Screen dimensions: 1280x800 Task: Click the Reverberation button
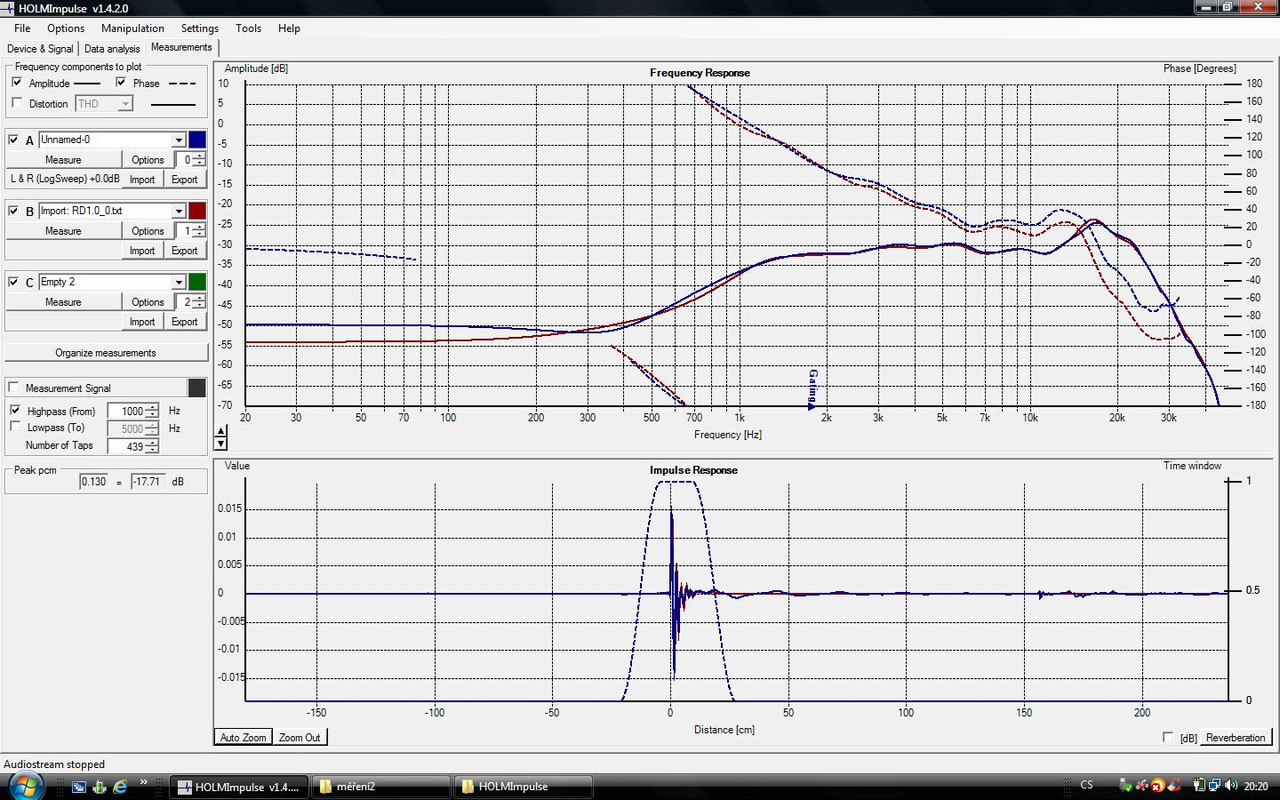click(1235, 737)
